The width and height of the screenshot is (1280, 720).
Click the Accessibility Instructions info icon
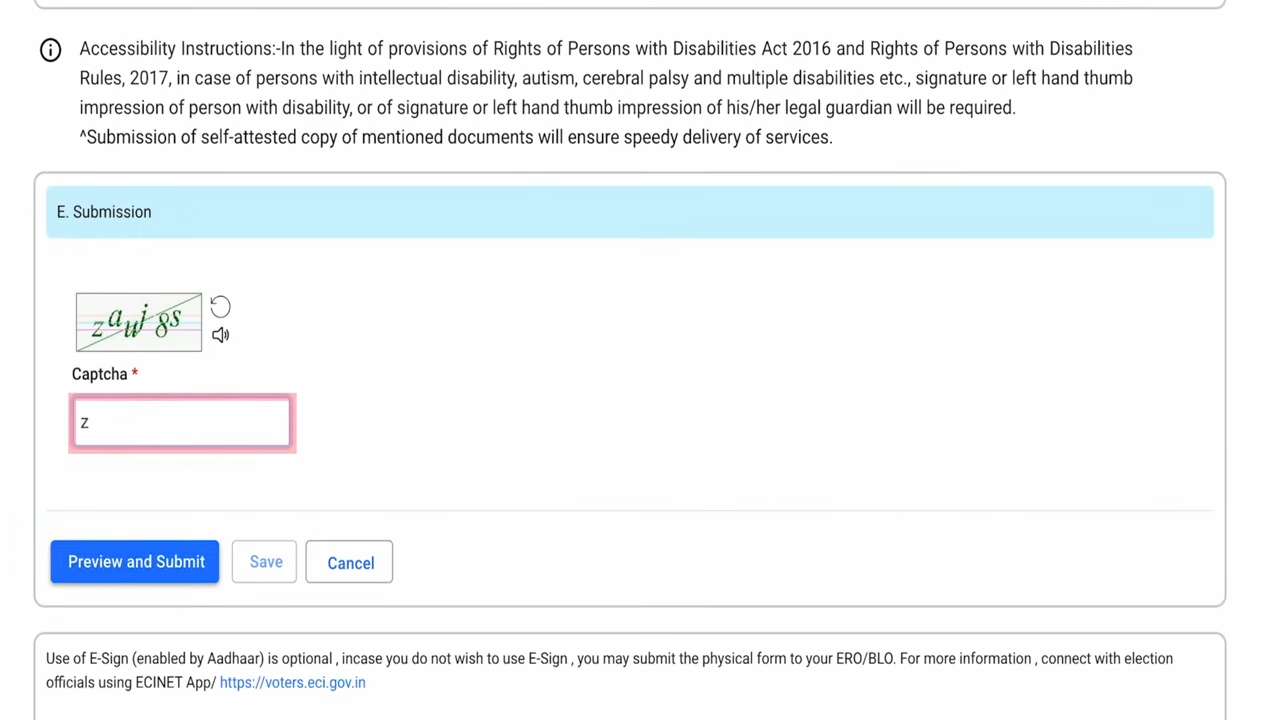(x=50, y=50)
